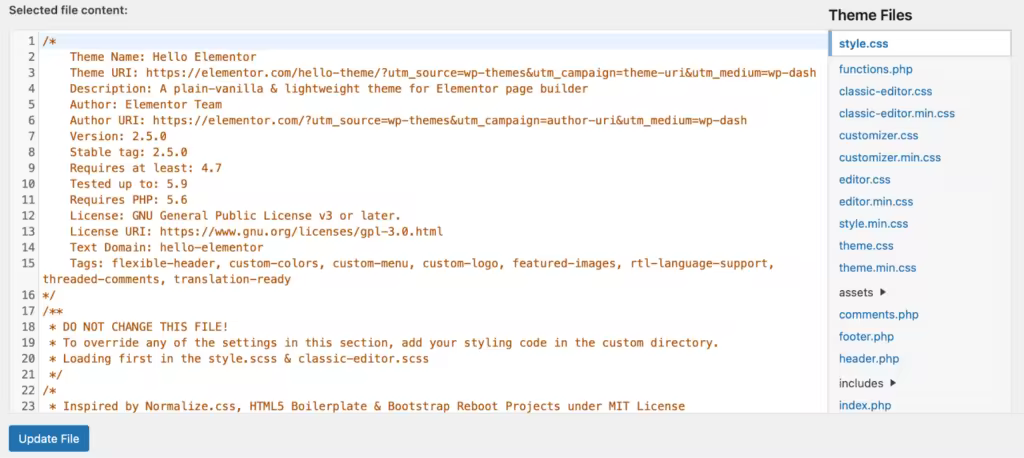Open style.css in Theme Files

click(x=863, y=44)
